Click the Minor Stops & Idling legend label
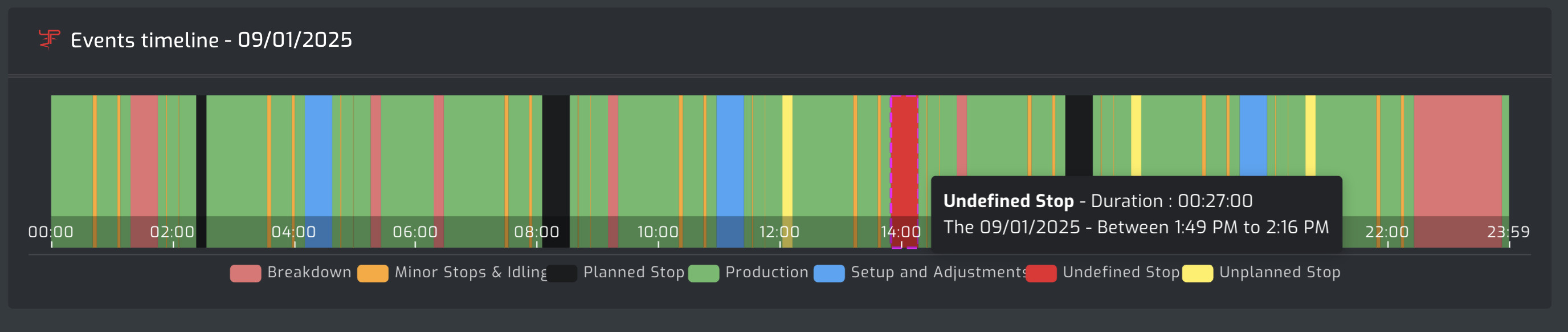The image size is (1568, 332). click(471, 272)
